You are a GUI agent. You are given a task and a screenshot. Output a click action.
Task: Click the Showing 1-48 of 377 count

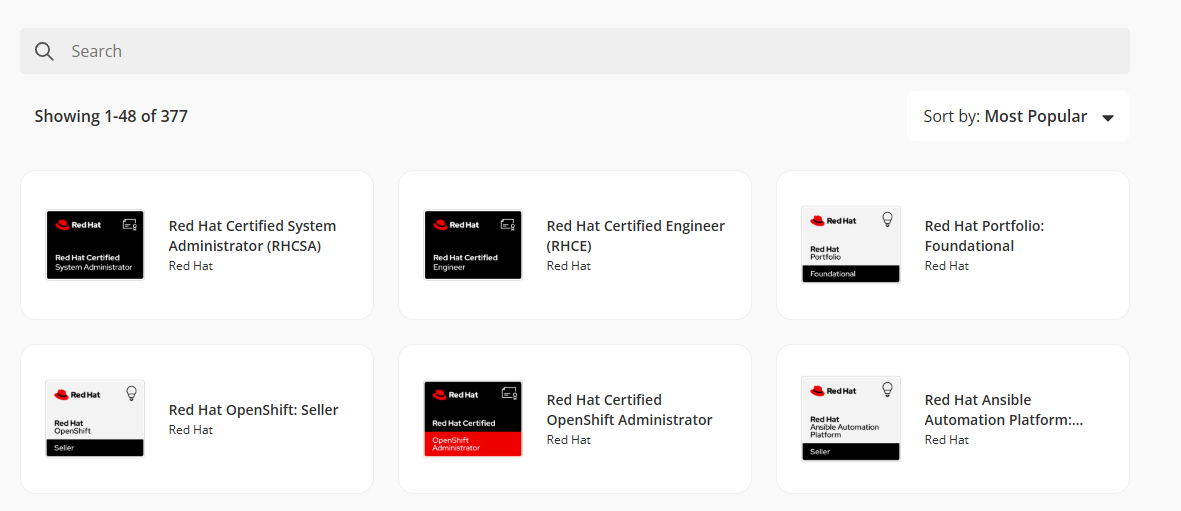click(111, 116)
